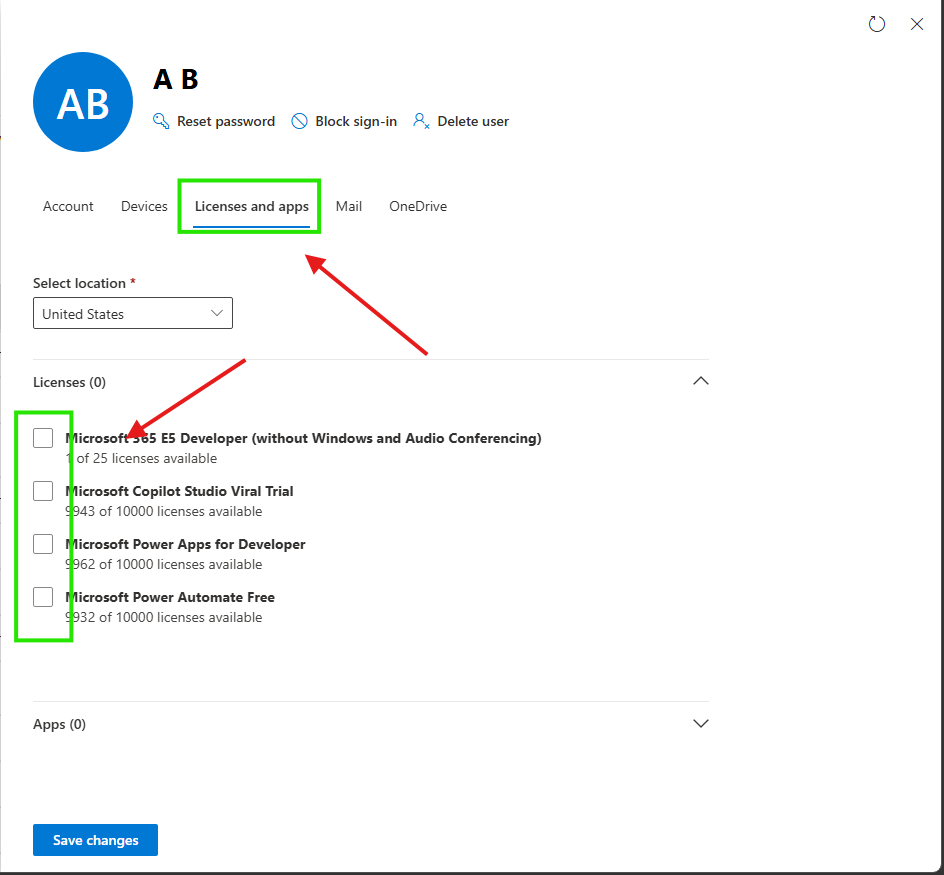The width and height of the screenshot is (944, 875).
Task: Expand the Apps section with its chevron
Action: pos(701,723)
